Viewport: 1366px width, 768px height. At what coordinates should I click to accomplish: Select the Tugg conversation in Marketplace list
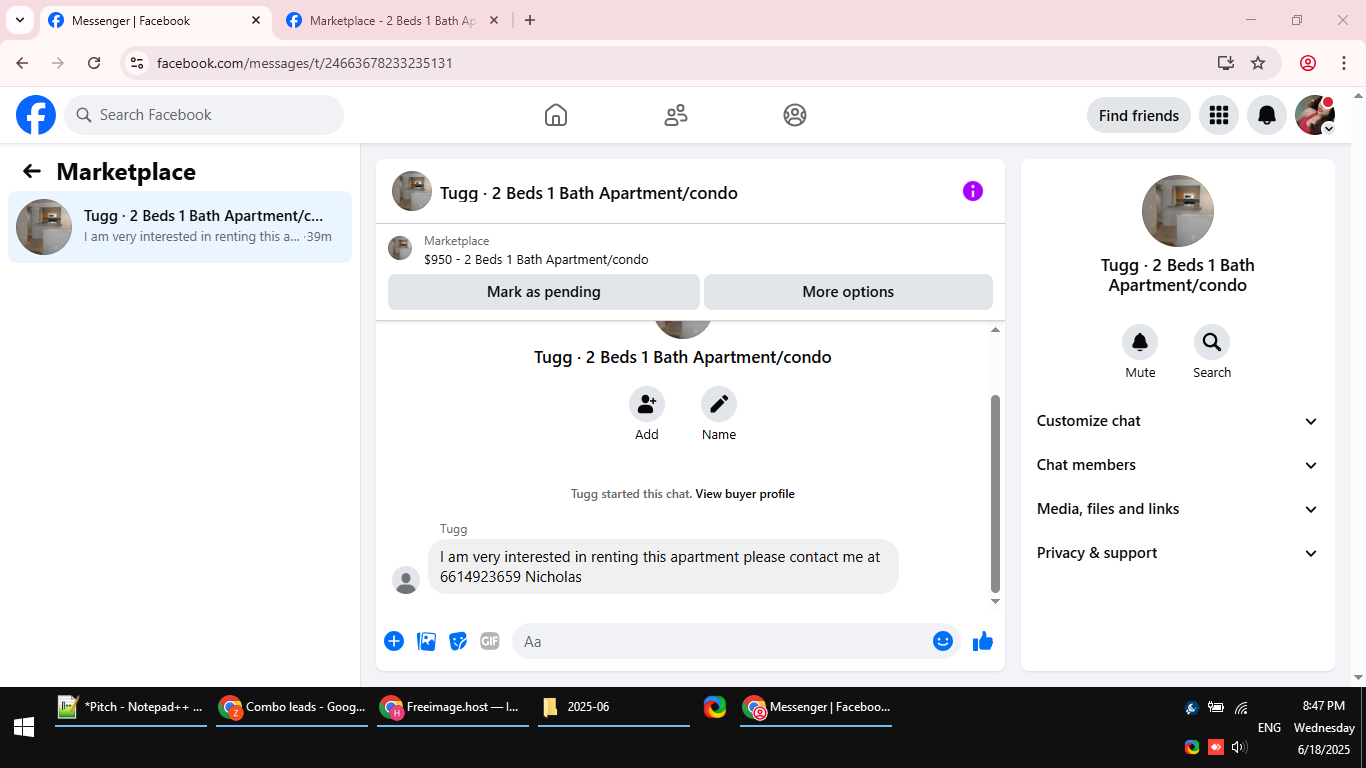point(180,227)
